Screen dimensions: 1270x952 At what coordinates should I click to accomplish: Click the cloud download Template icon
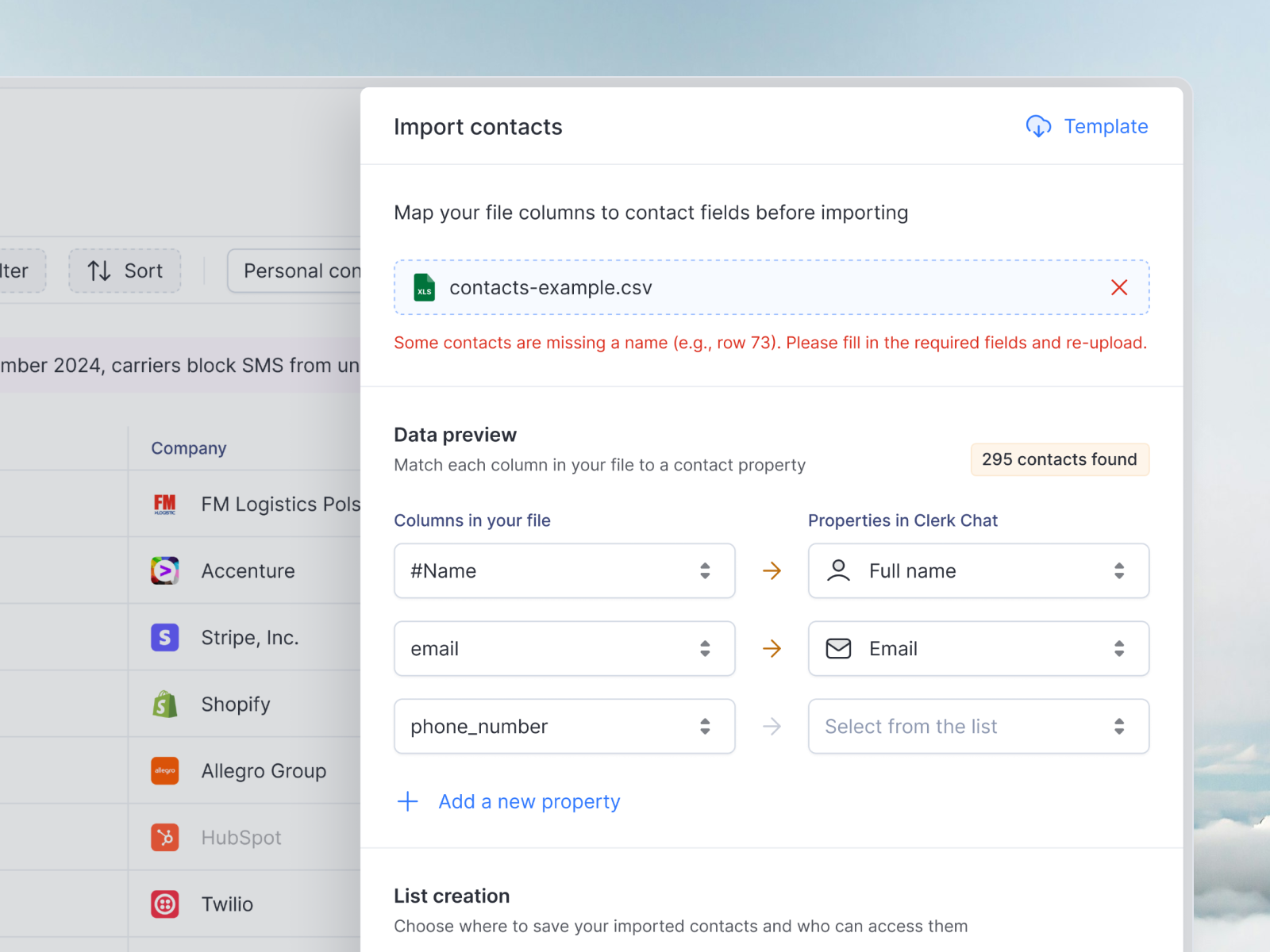coord(1038,126)
